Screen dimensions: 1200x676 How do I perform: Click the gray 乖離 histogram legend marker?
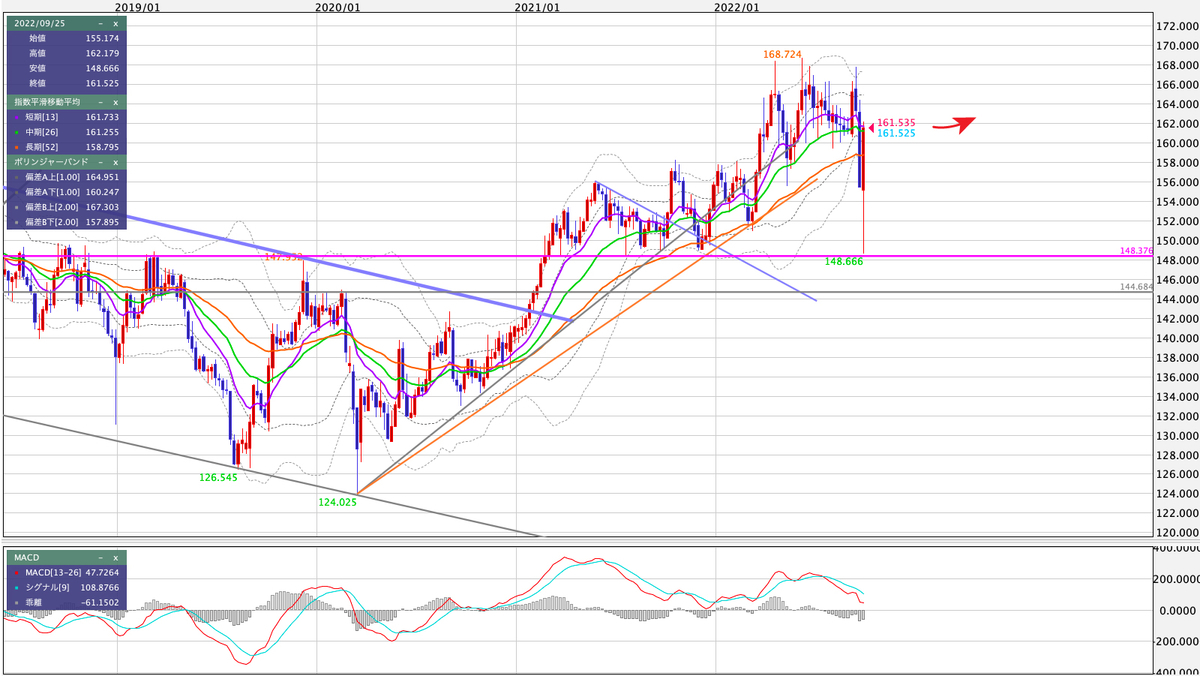(17, 603)
